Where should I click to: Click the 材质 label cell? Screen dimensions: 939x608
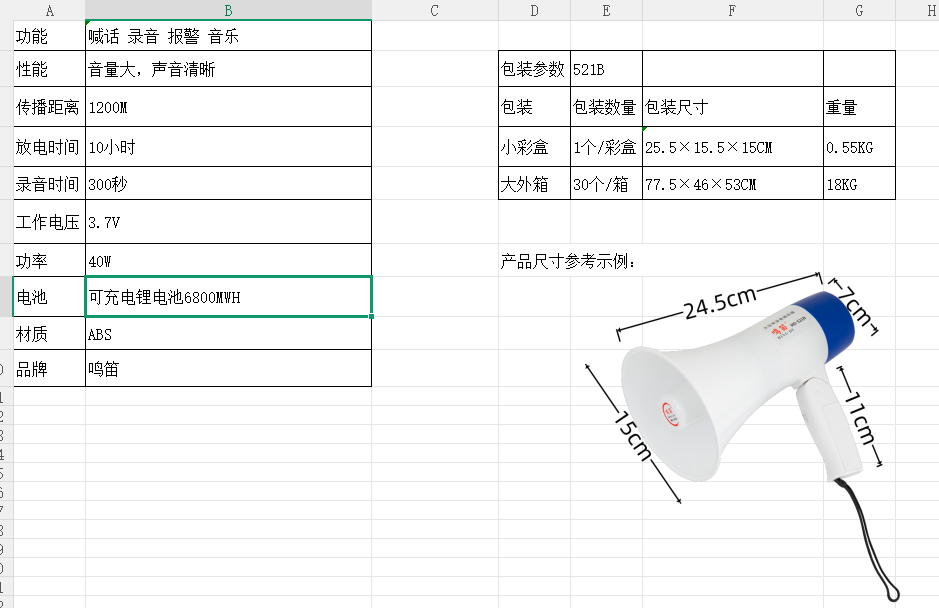[49, 333]
